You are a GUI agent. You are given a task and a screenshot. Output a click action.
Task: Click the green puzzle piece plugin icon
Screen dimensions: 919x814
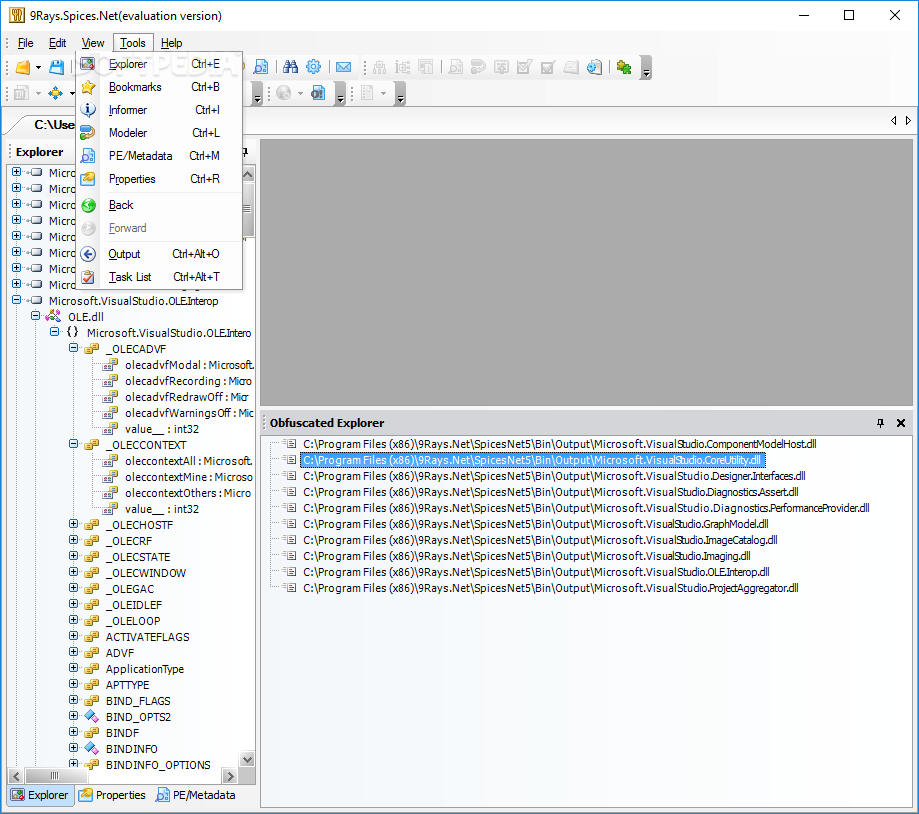(x=624, y=67)
